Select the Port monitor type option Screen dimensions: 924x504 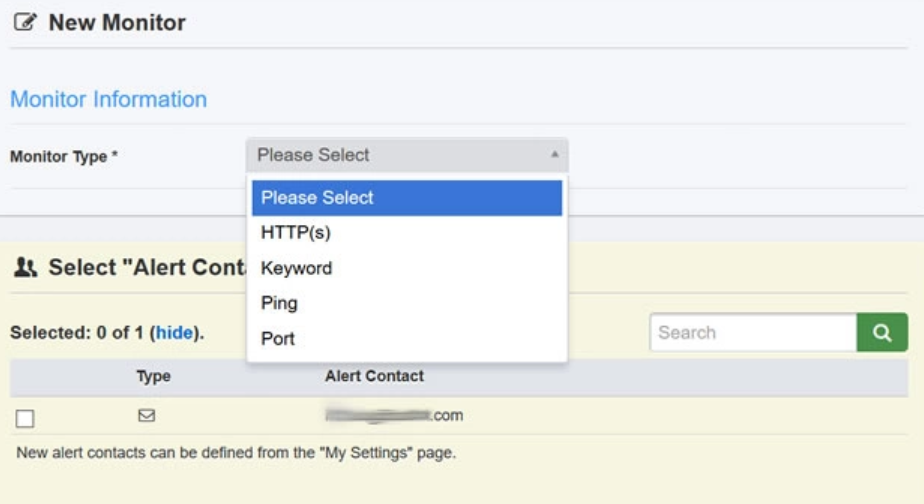click(278, 338)
